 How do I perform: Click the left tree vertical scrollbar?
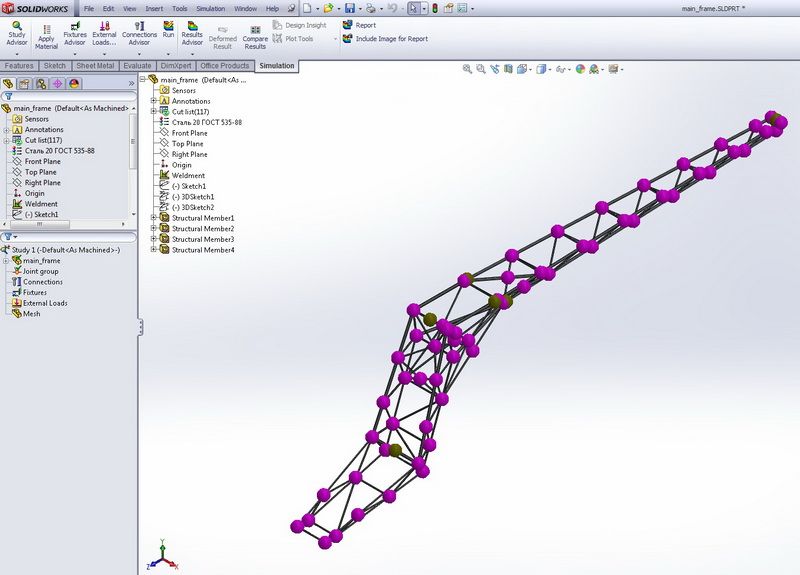pyautogui.click(x=134, y=141)
